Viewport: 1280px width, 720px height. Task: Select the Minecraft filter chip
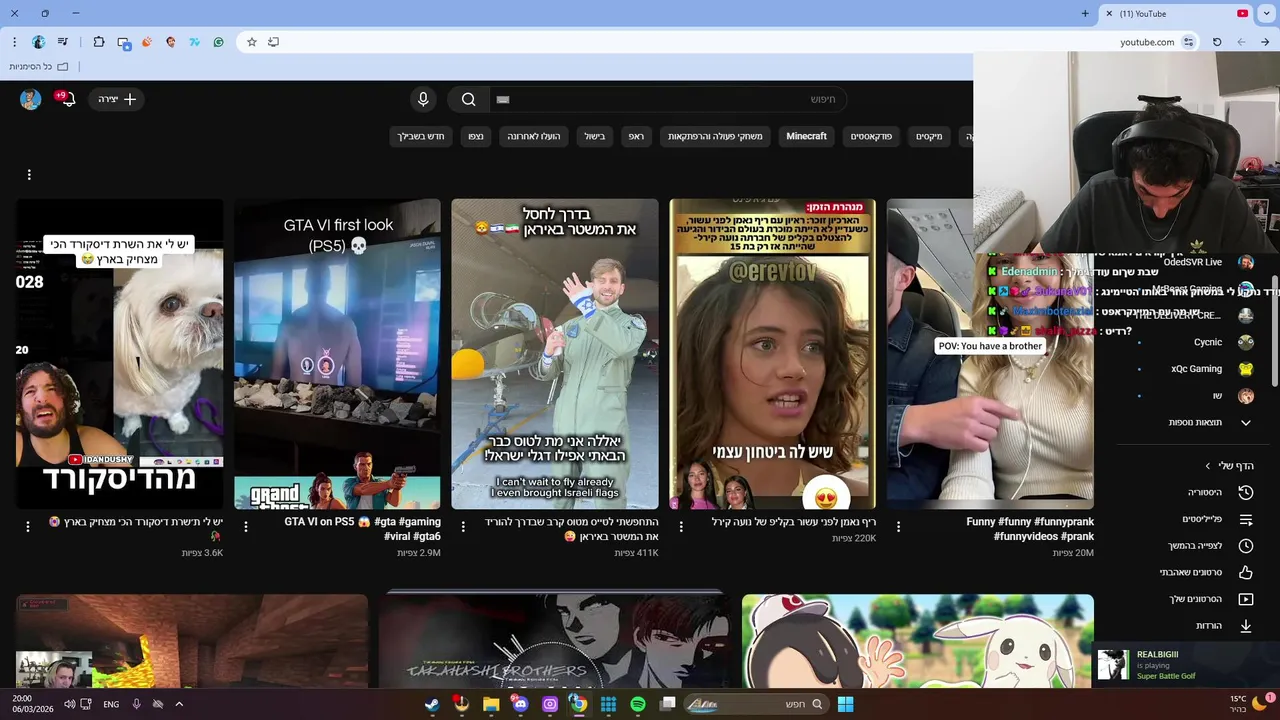[806, 136]
